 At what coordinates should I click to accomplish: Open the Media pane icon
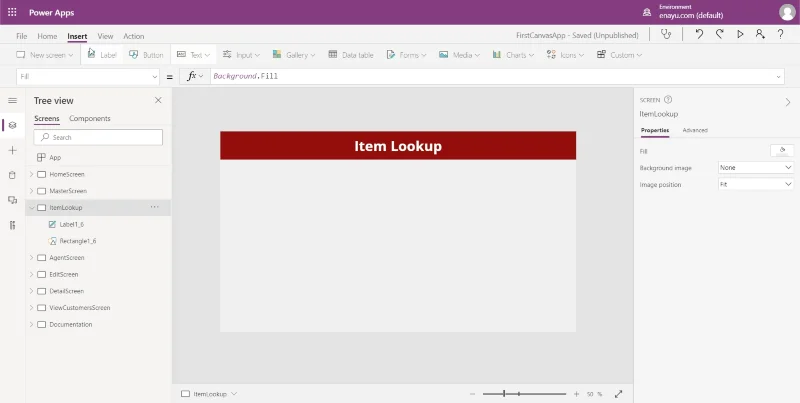(x=12, y=200)
